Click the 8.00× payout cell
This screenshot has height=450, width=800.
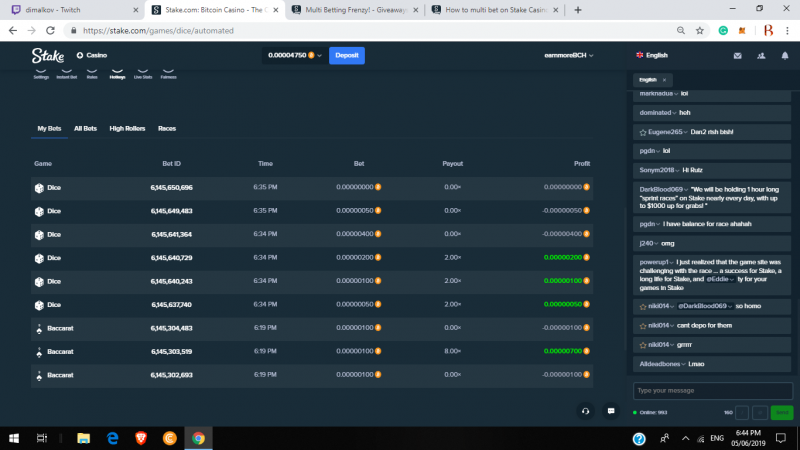click(453, 351)
